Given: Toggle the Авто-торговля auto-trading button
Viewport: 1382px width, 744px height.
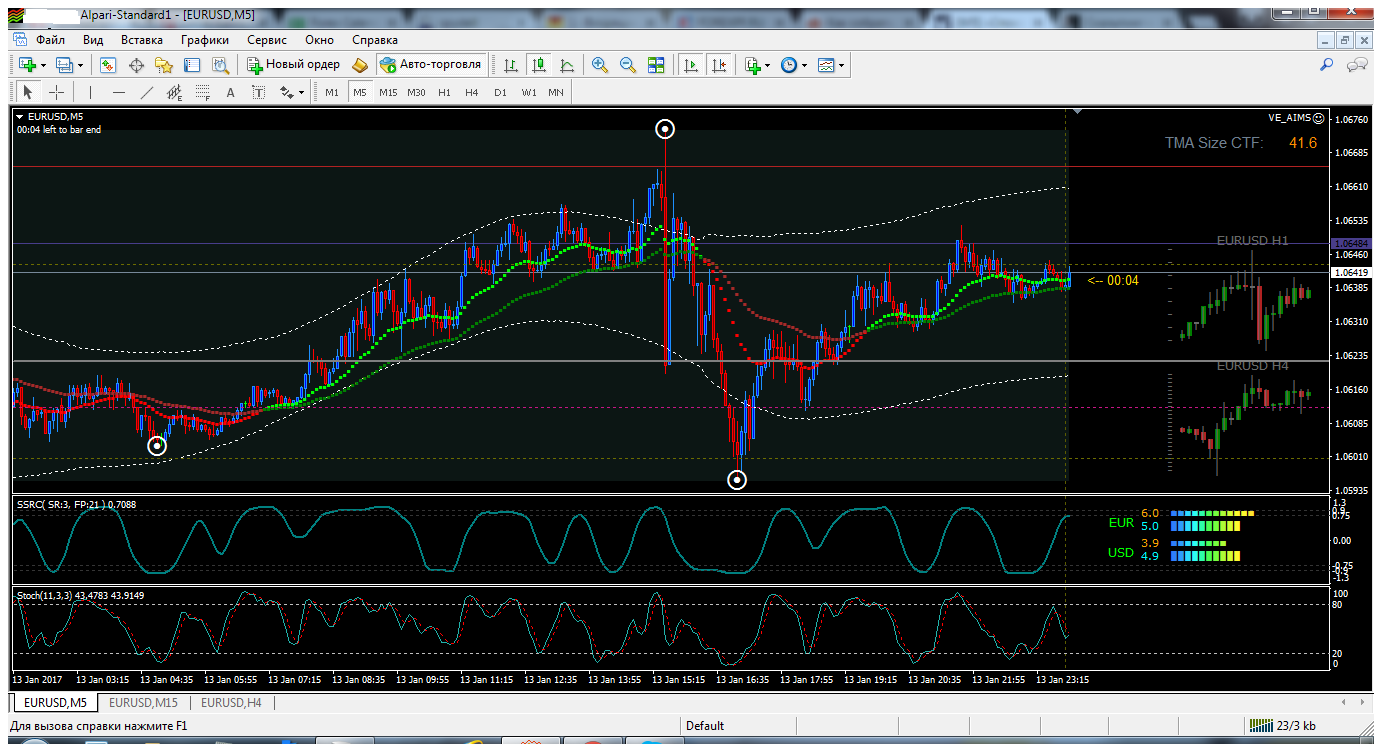Looking at the screenshot, I should [x=431, y=64].
